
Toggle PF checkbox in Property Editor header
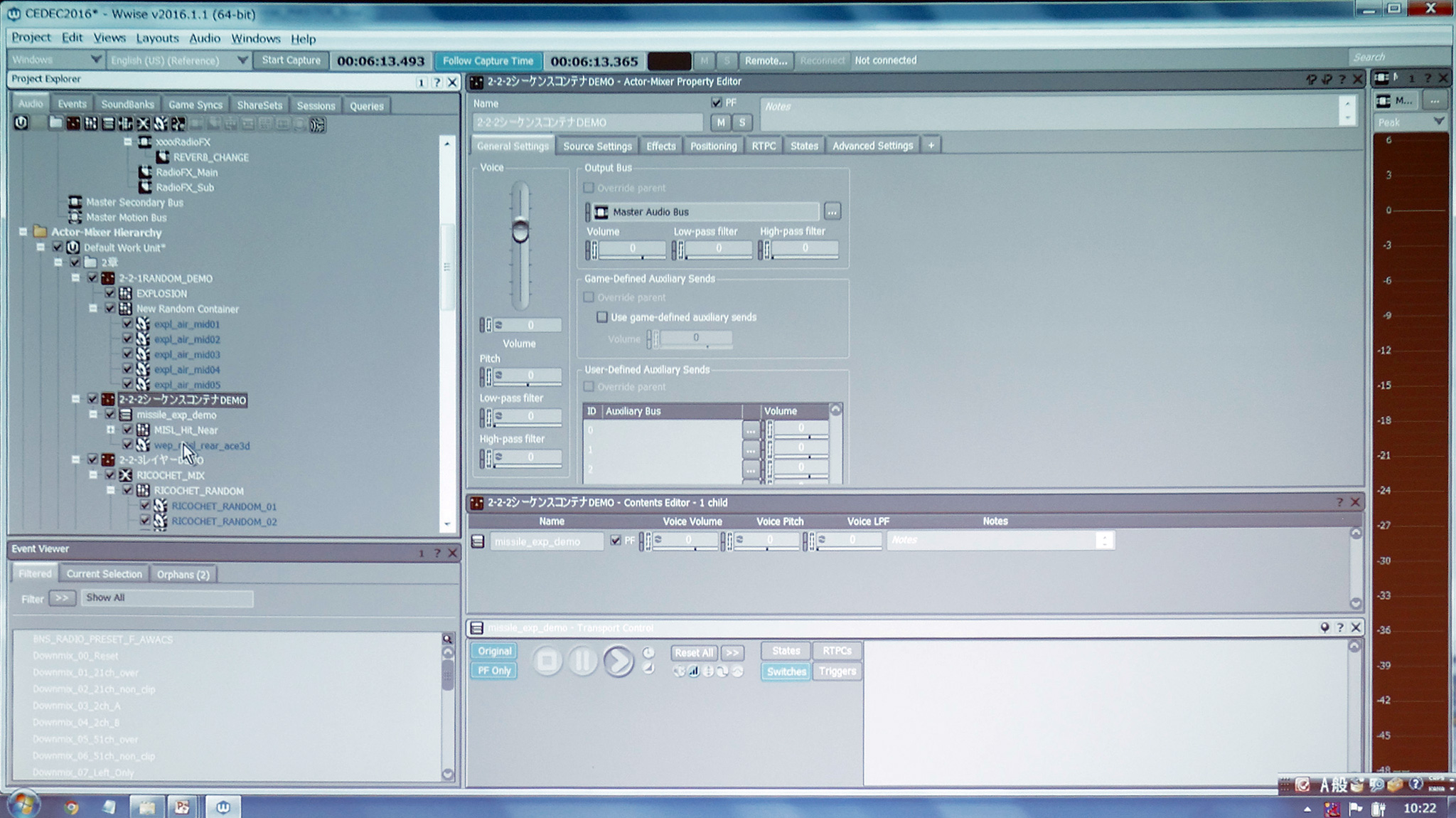point(716,103)
